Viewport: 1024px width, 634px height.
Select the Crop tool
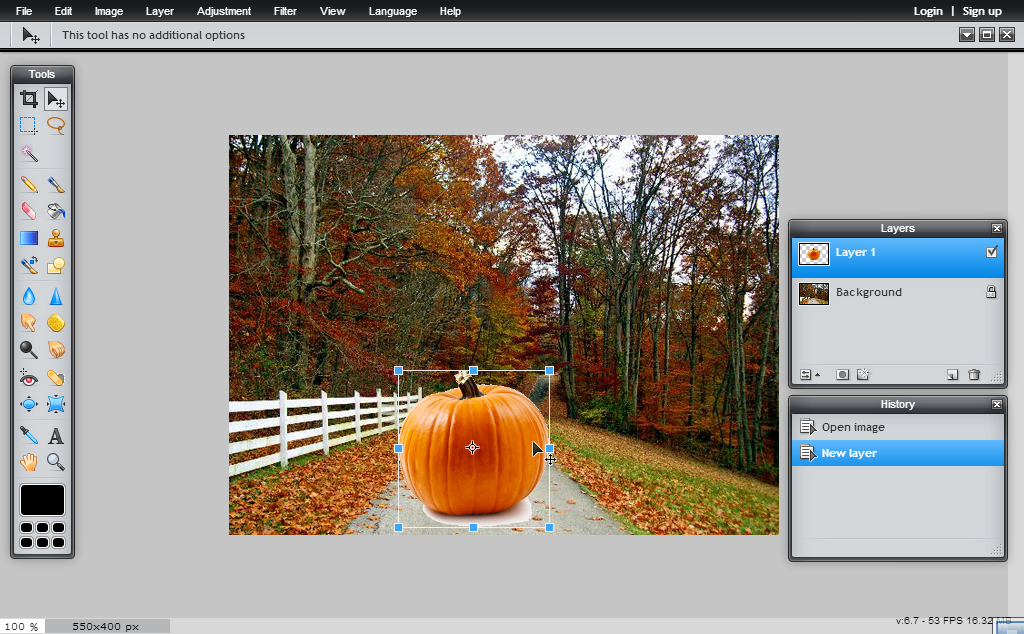pyautogui.click(x=29, y=99)
